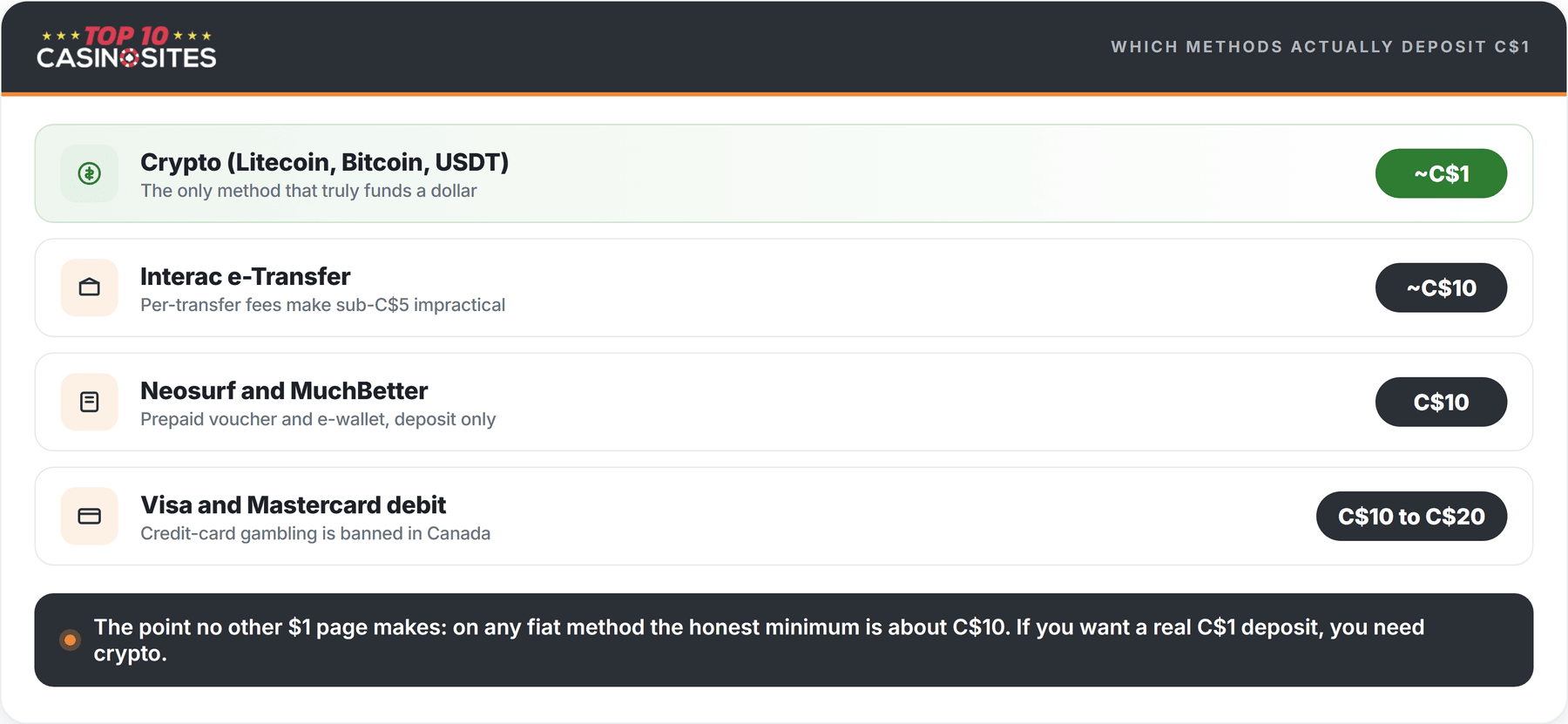
Task: Click the 'Which methods actually deposit C$1' header text
Action: [x=1320, y=47]
